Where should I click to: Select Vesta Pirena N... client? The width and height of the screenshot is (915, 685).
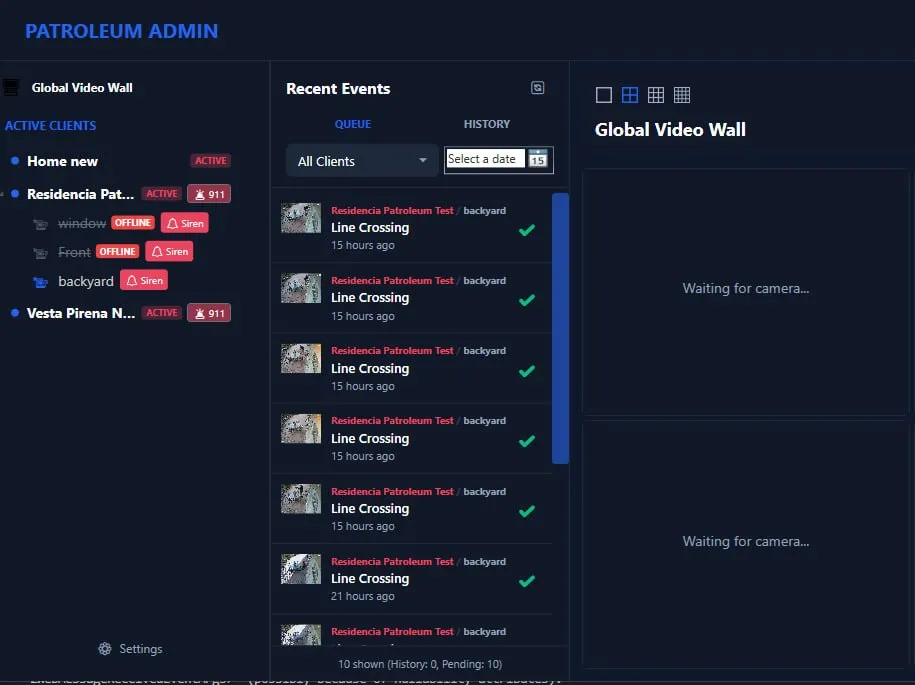81,313
